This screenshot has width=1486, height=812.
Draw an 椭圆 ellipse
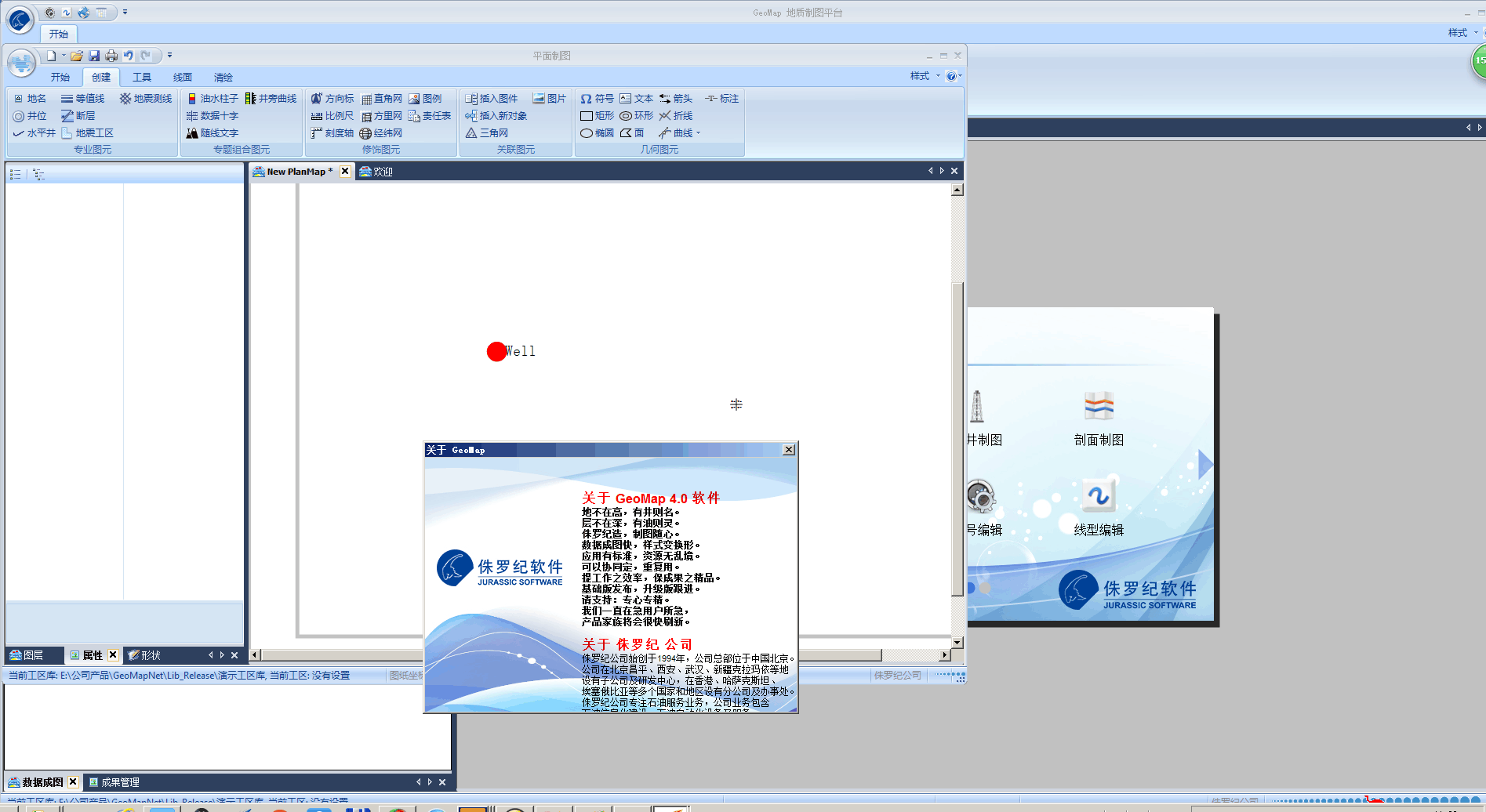598,133
